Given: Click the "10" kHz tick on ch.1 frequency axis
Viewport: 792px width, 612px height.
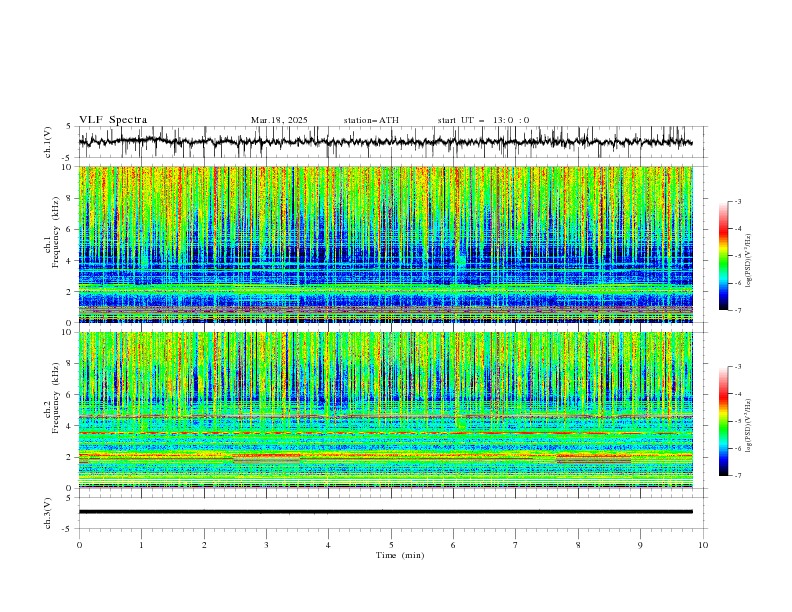Looking at the screenshot, I should [68, 167].
